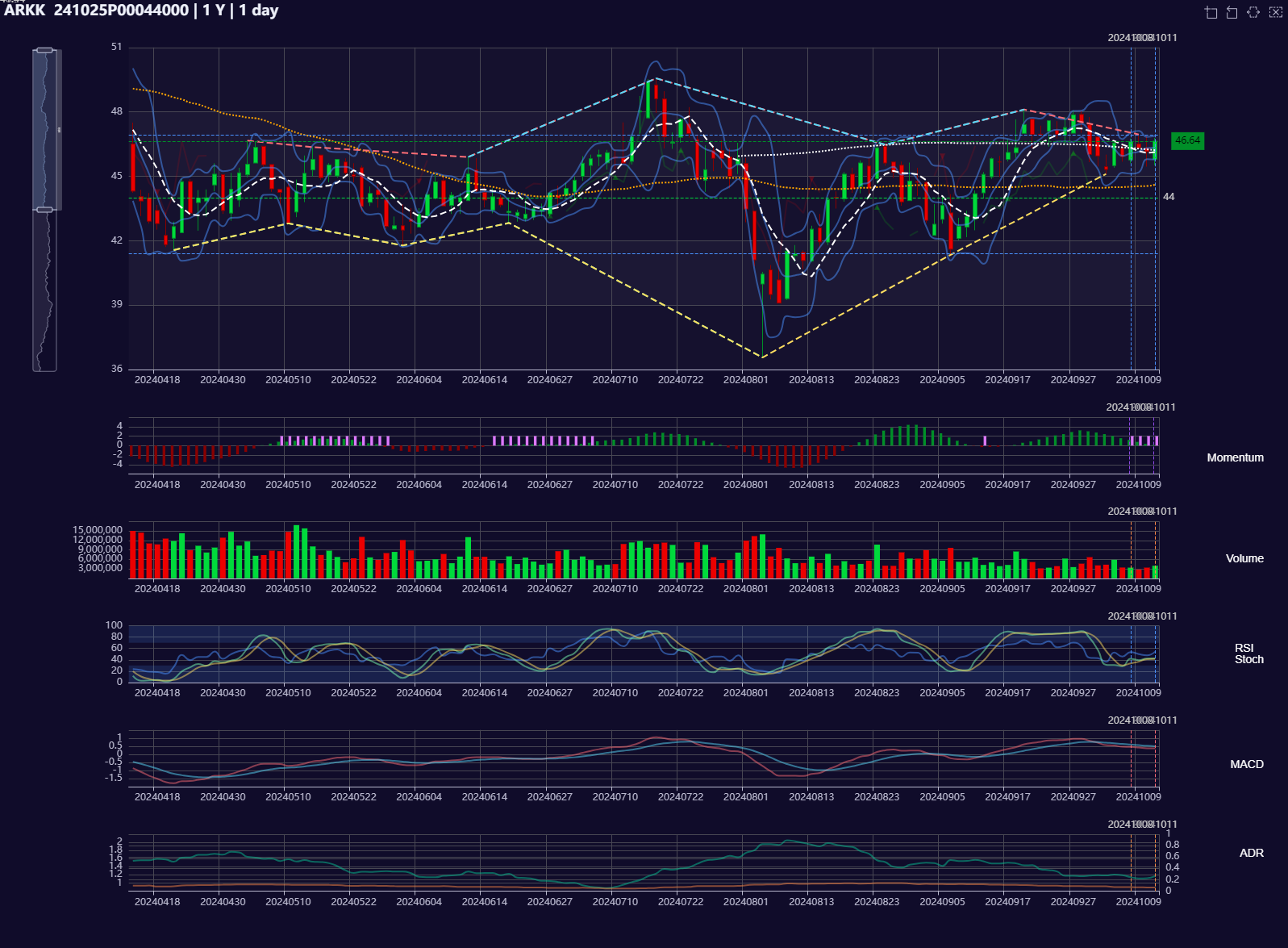Screen dimensions: 1288x948
Task: Click the ADR panel label
Action: [1251, 853]
